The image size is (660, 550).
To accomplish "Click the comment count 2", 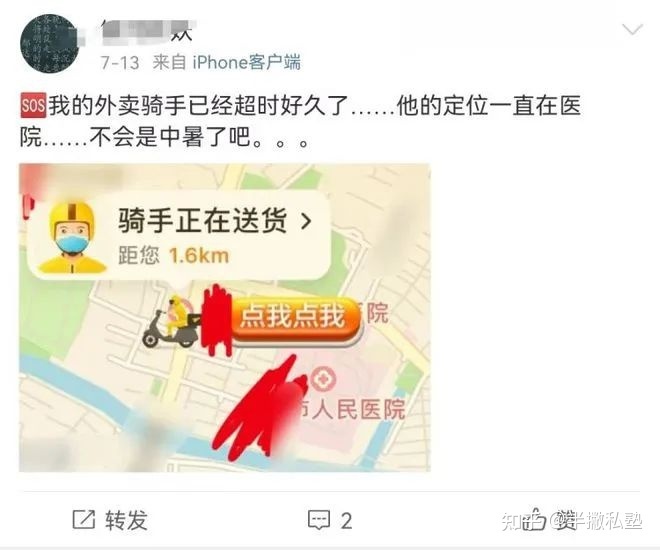I will pyautogui.click(x=346, y=521).
